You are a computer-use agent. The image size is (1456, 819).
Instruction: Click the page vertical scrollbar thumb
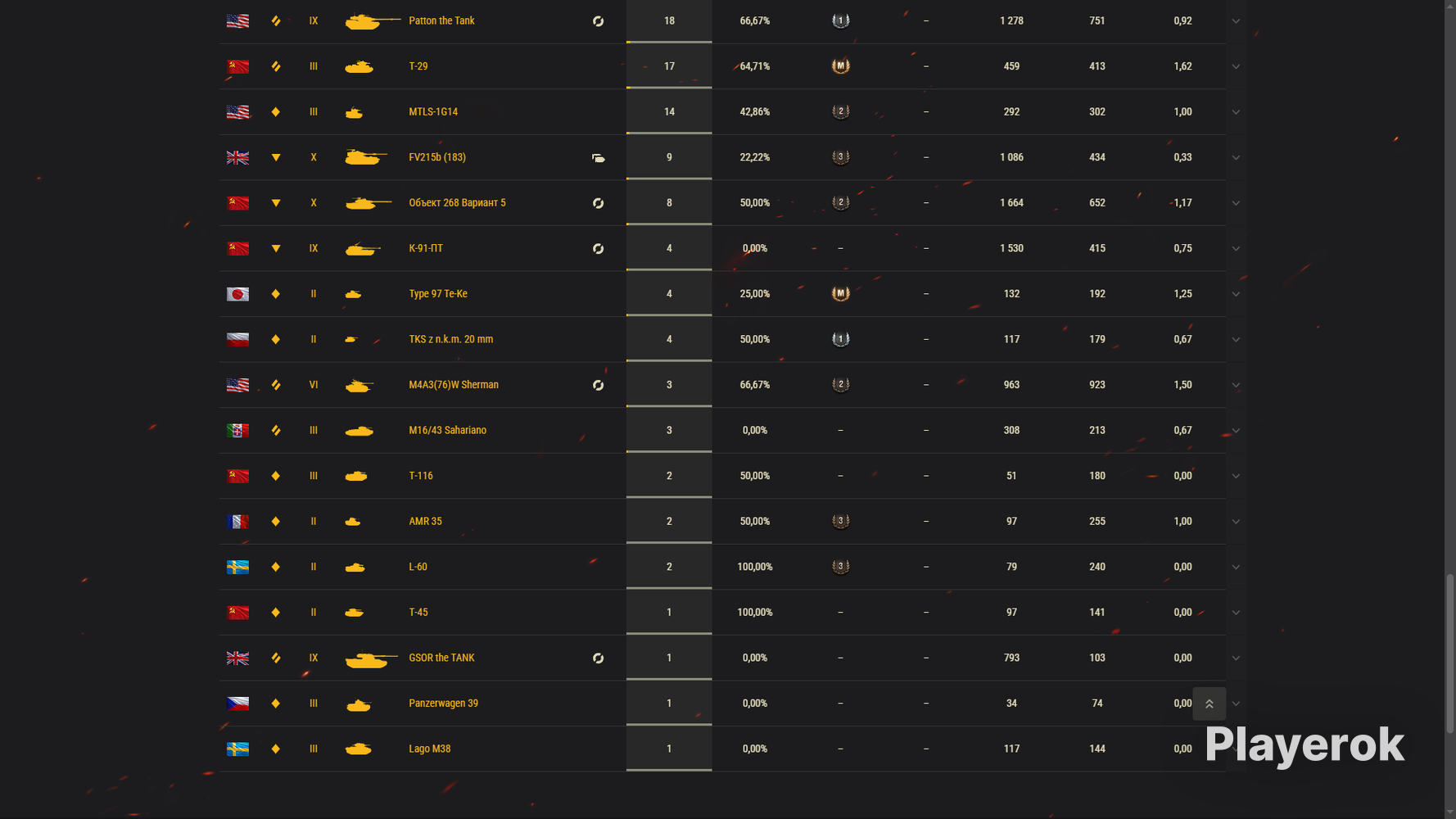tap(1449, 654)
